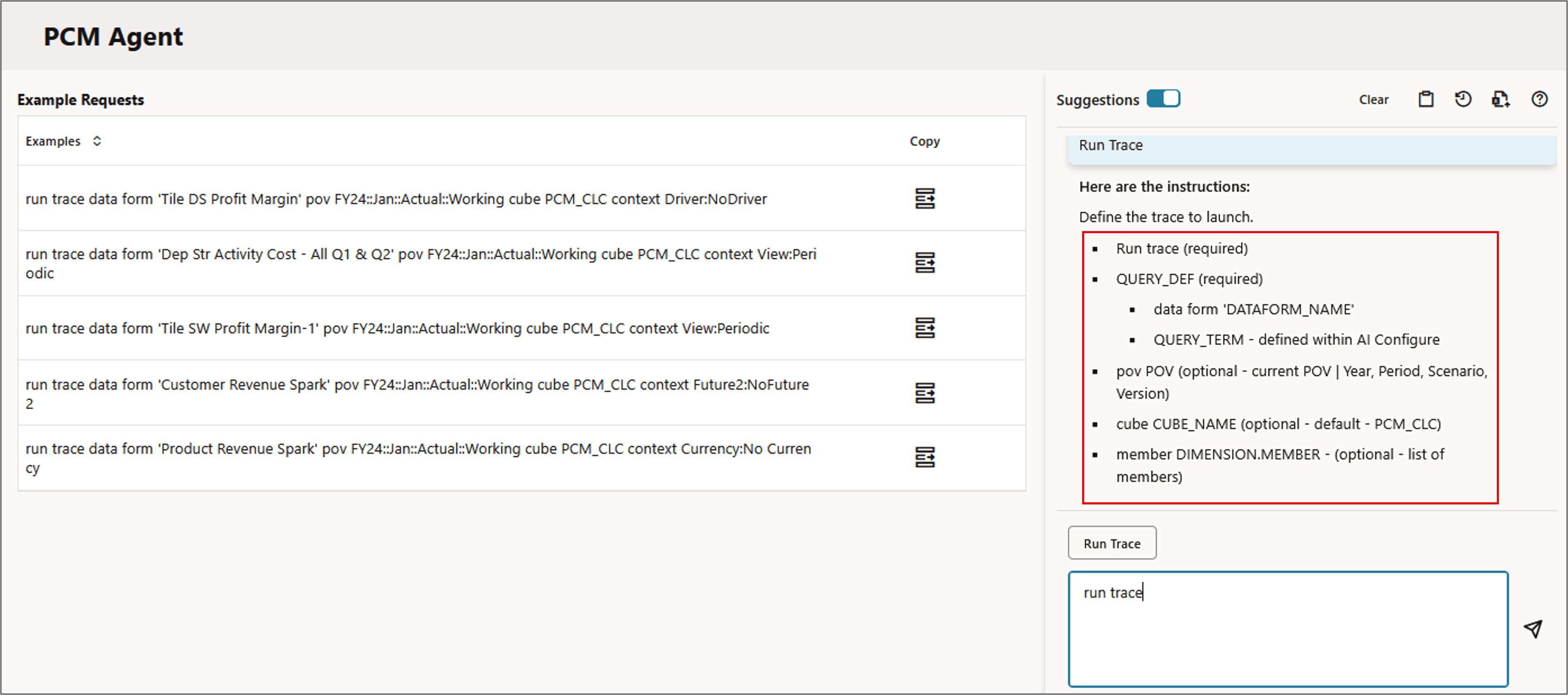Sort the Examples column

coord(97,141)
